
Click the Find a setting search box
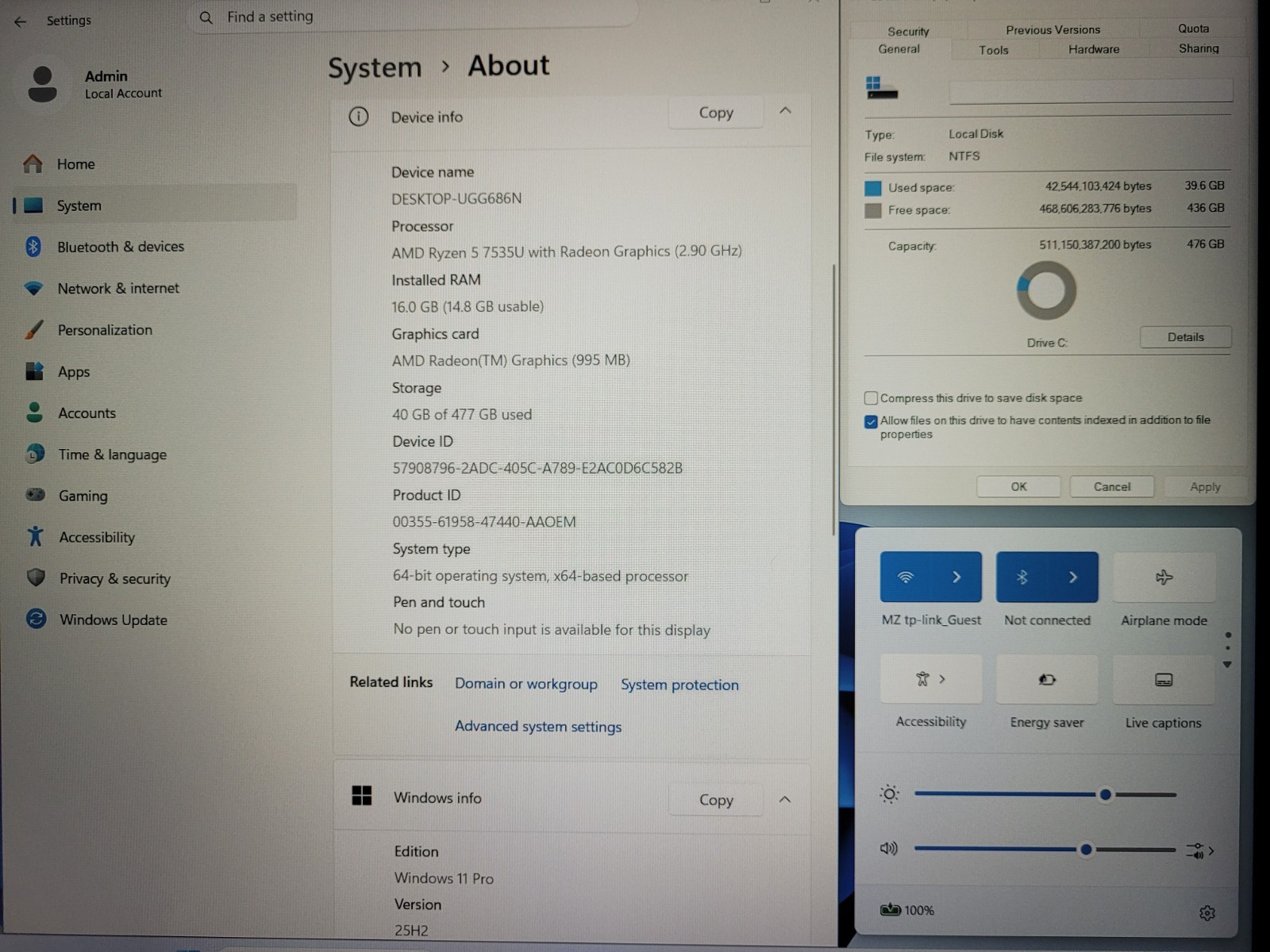pyautogui.click(x=413, y=17)
